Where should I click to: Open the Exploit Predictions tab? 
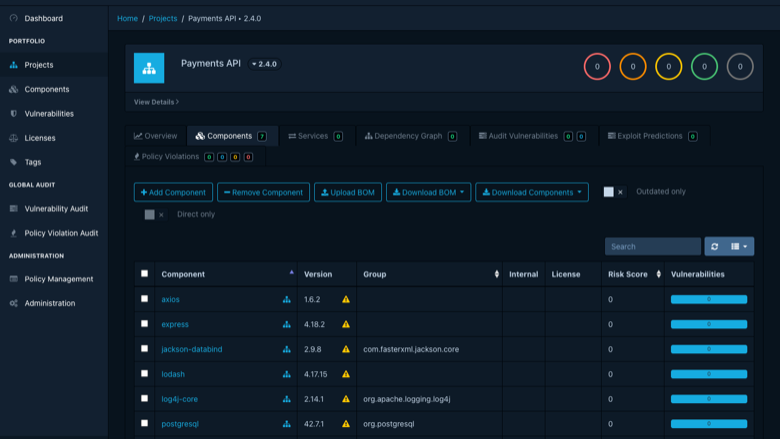652,136
